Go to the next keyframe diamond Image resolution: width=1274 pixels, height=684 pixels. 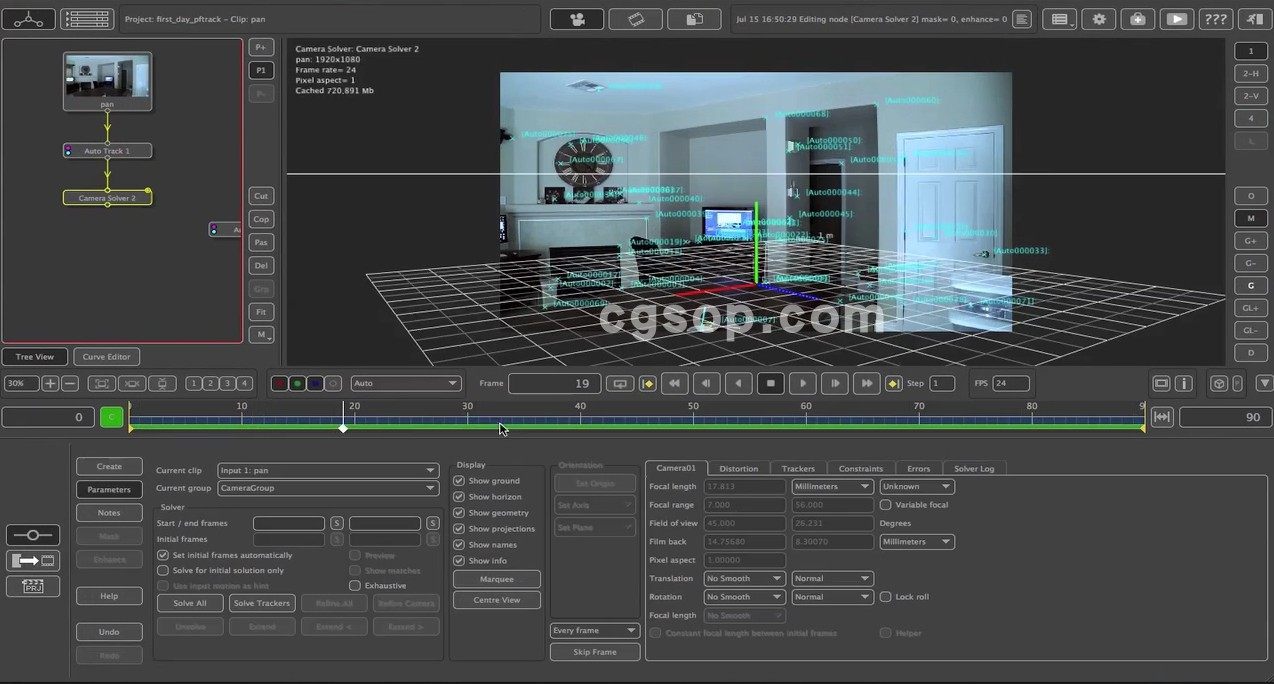click(x=893, y=383)
